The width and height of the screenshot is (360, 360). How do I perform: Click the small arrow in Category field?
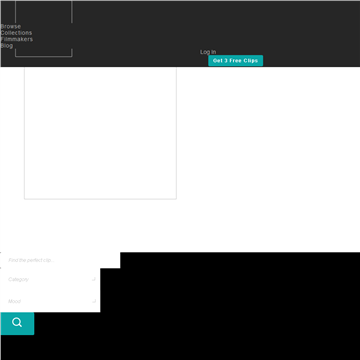[94, 279]
